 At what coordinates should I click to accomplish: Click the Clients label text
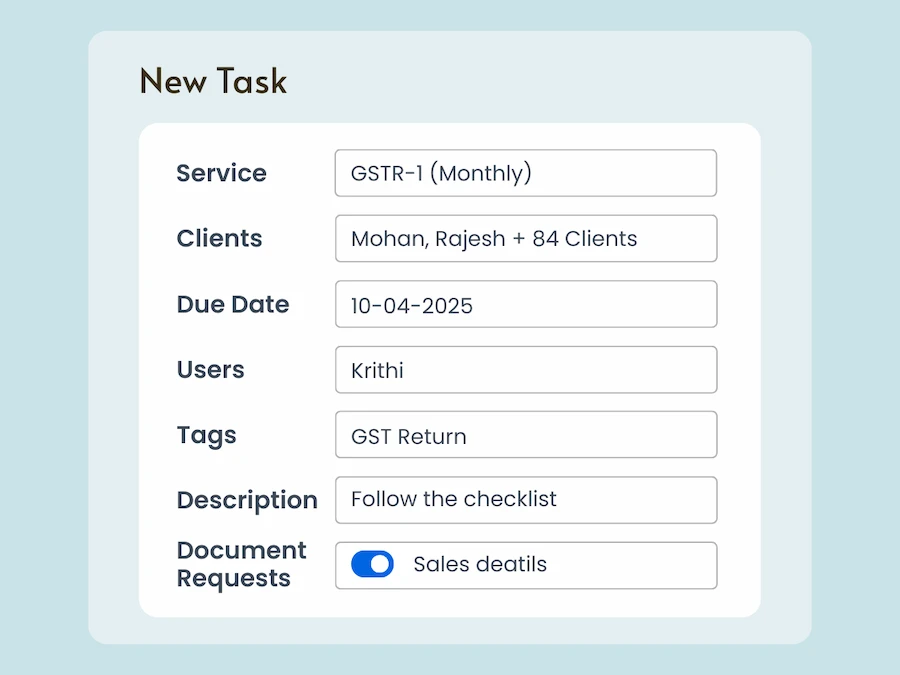[219, 238]
